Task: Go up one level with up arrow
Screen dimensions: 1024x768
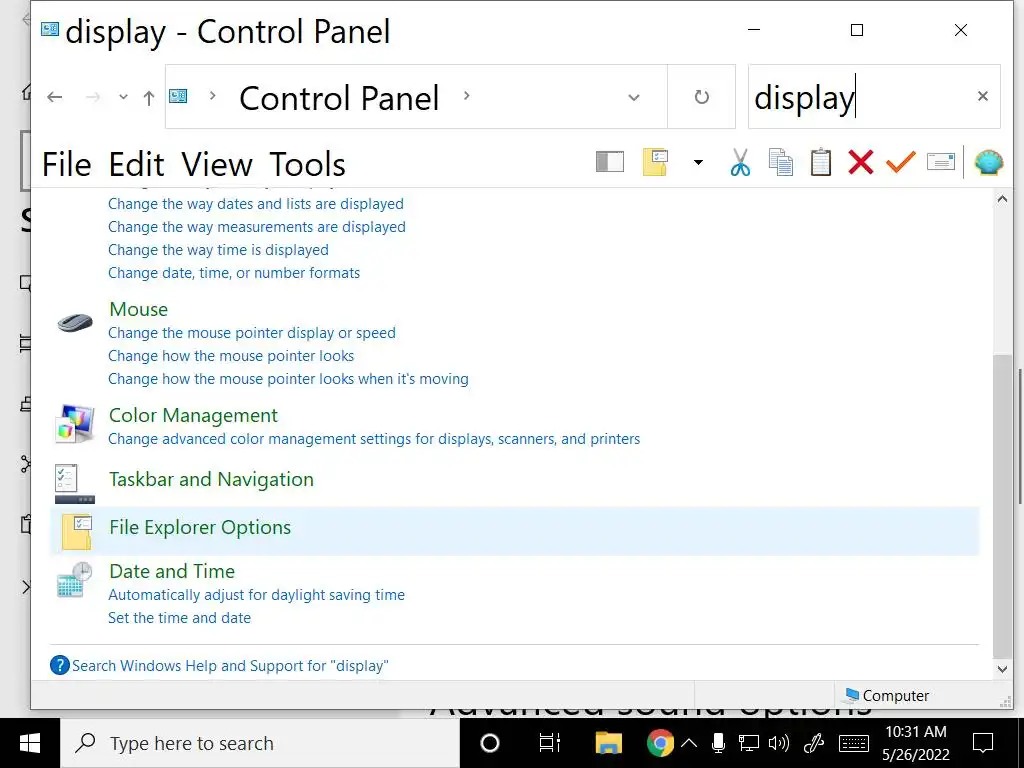Action: 149,98
